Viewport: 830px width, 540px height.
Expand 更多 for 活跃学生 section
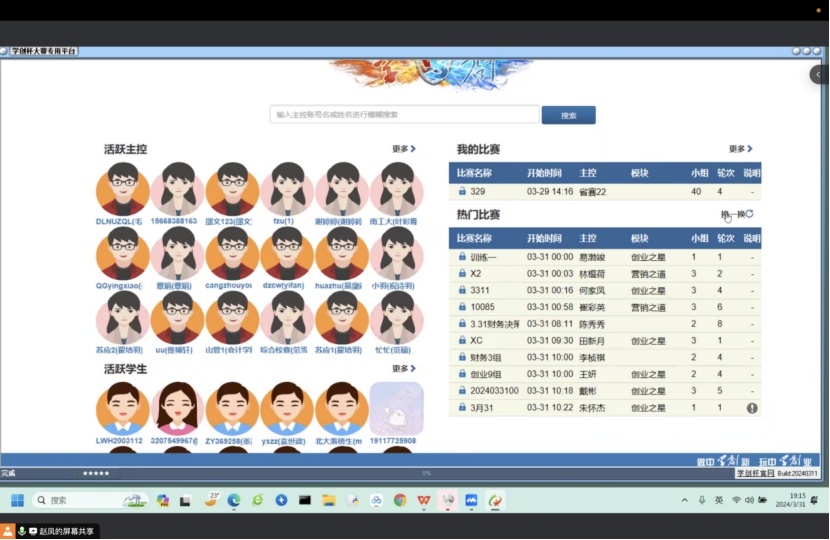[404, 368]
